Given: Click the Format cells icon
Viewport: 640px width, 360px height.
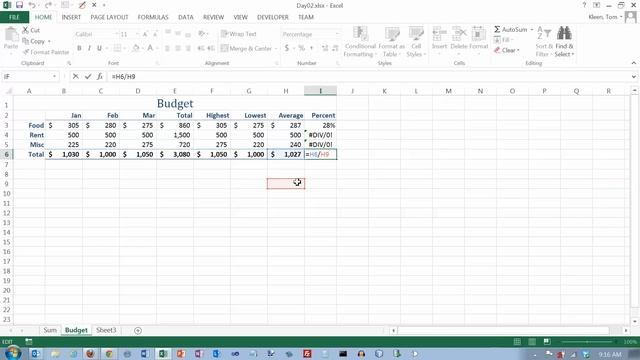Looking at the screenshot, I should (x=478, y=34).
